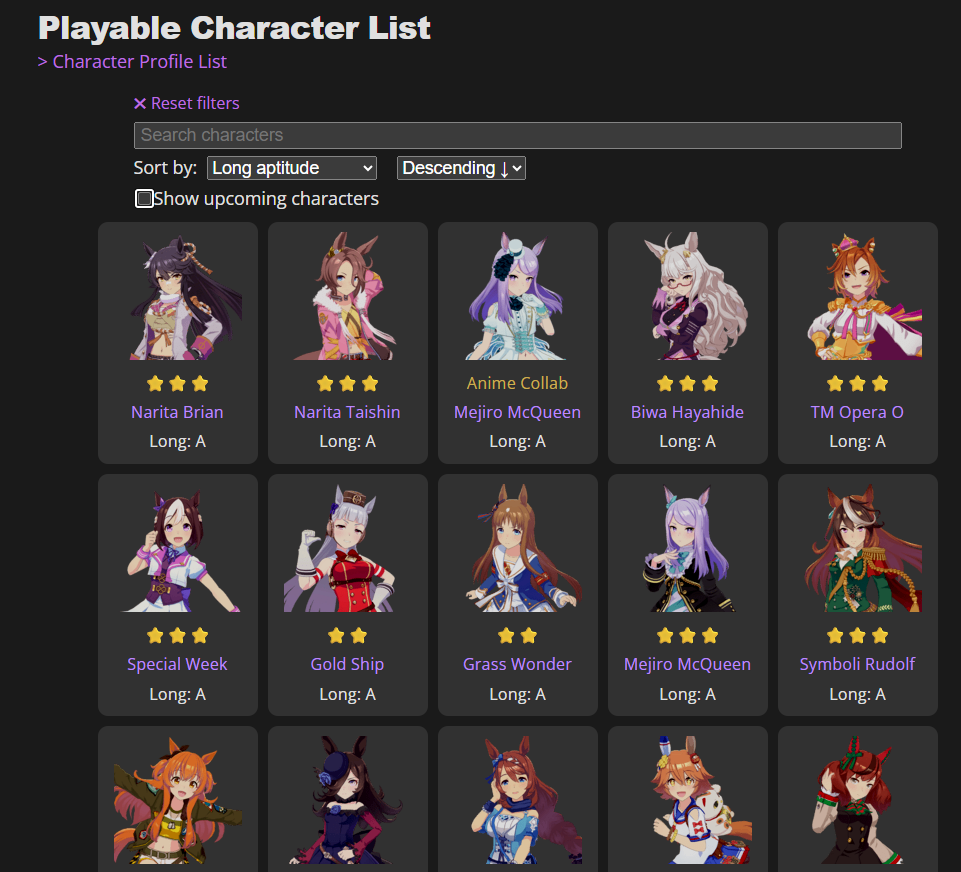Focus the Search characters input field
This screenshot has width=961, height=872.
pyautogui.click(x=518, y=135)
